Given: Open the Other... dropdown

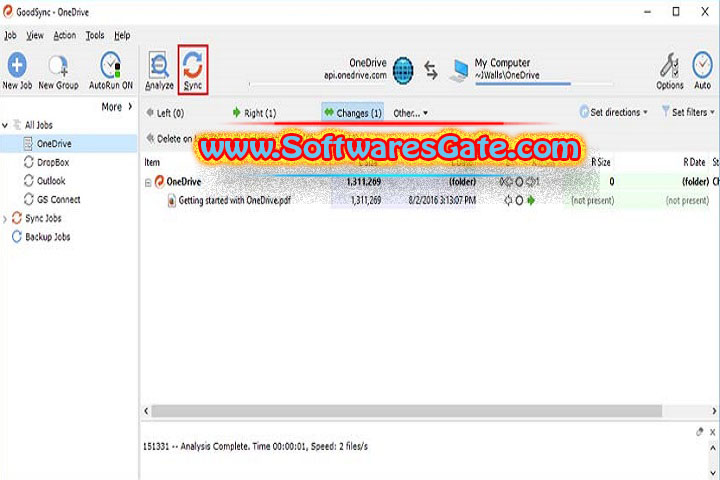Looking at the screenshot, I should tap(411, 113).
